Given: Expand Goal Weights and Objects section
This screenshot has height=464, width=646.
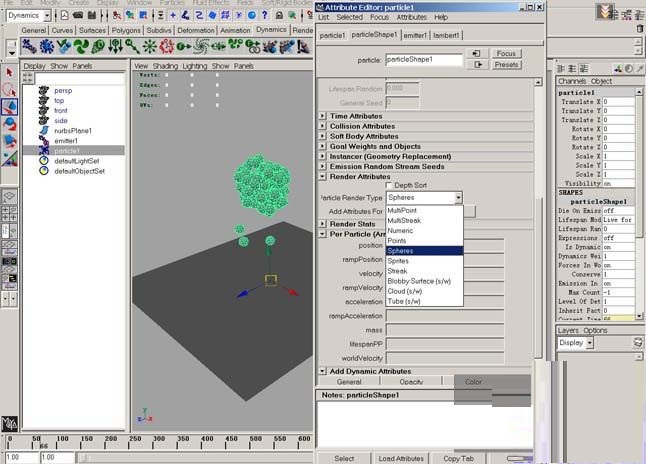Looking at the screenshot, I should [323, 146].
